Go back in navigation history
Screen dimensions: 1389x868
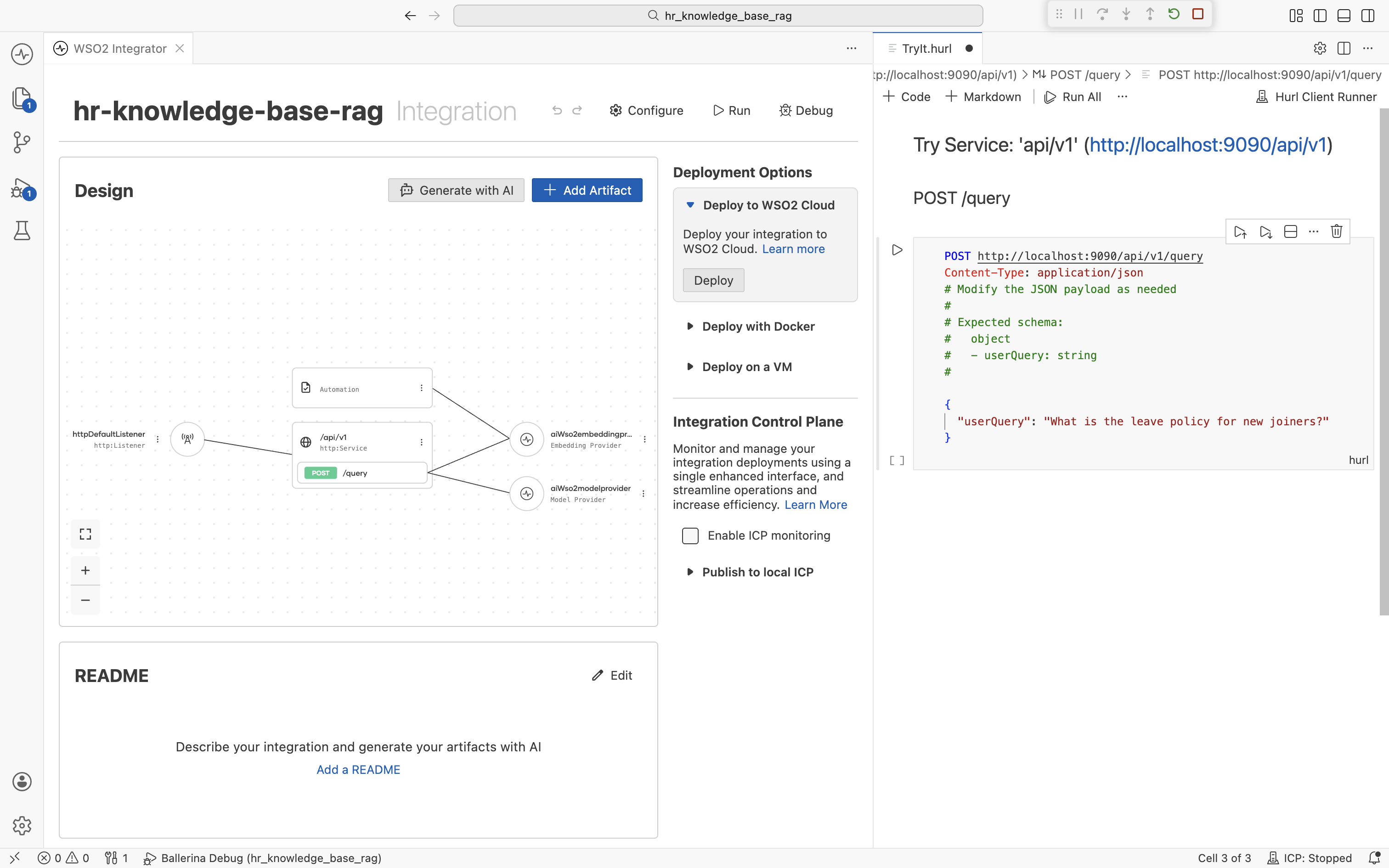pos(410,16)
